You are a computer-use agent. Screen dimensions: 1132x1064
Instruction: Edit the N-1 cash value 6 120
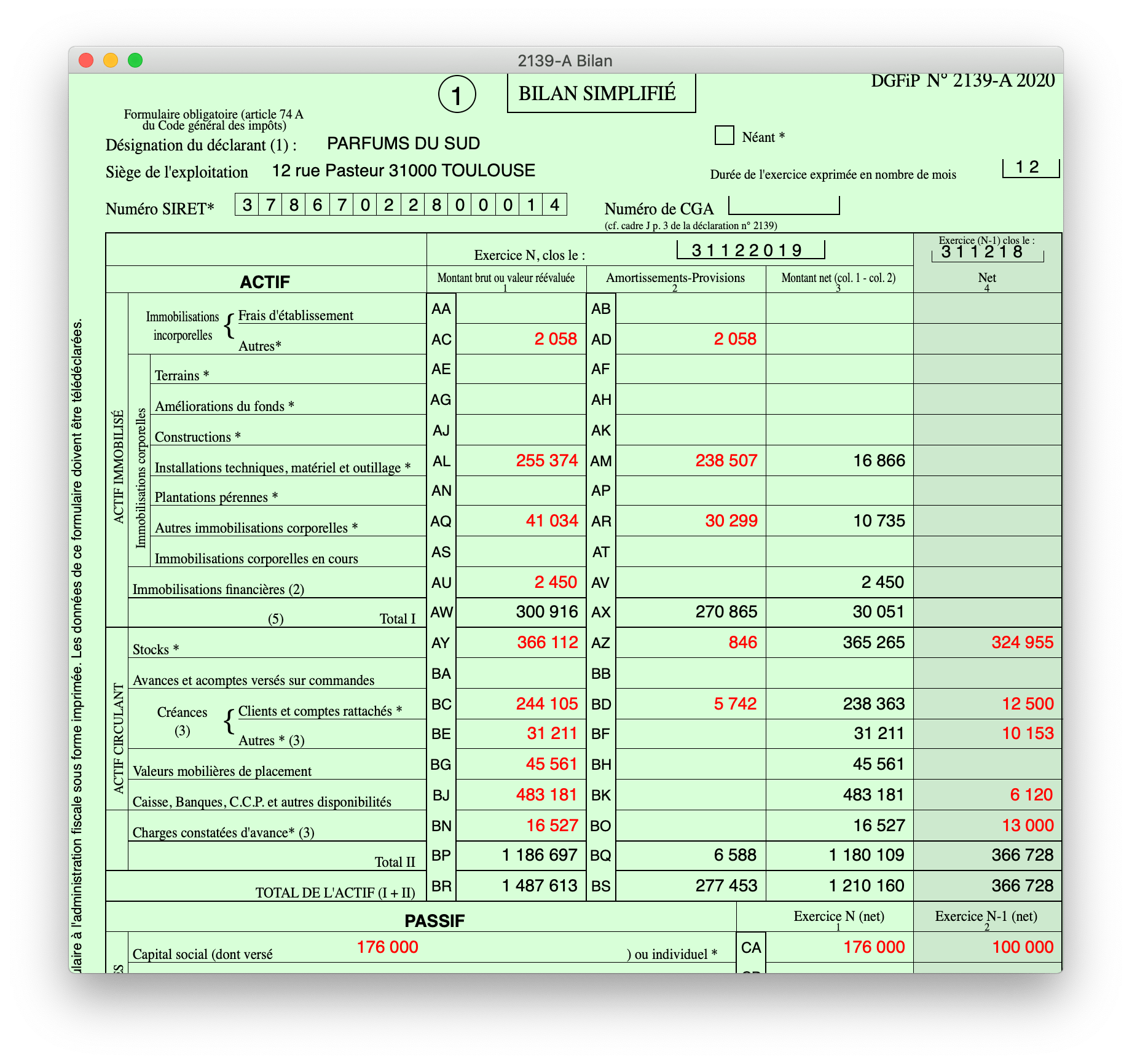988,795
